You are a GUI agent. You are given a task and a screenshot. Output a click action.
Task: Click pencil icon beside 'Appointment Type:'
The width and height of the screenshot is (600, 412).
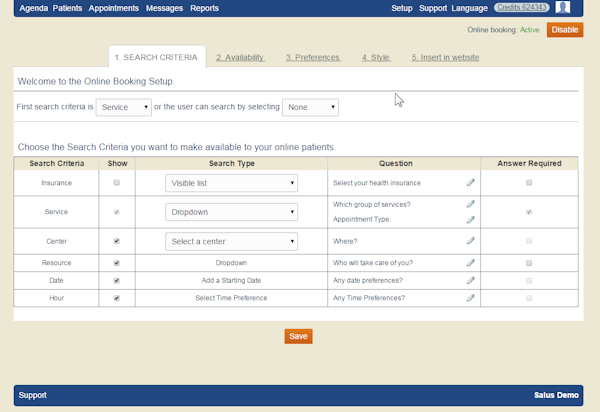[x=470, y=219]
